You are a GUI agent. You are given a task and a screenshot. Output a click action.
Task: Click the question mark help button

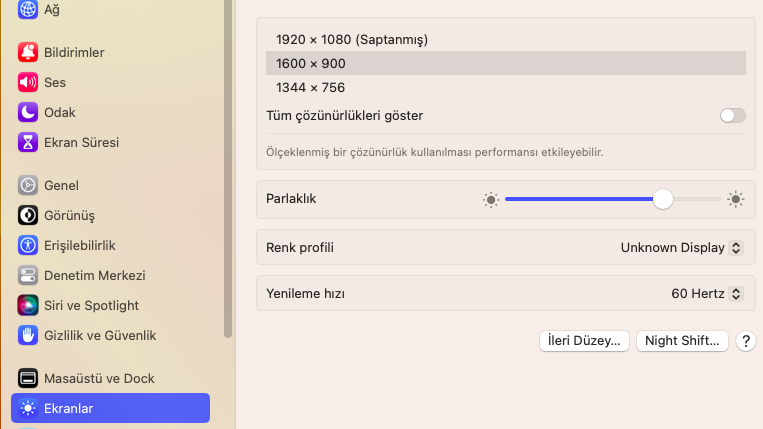click(745, 341)
